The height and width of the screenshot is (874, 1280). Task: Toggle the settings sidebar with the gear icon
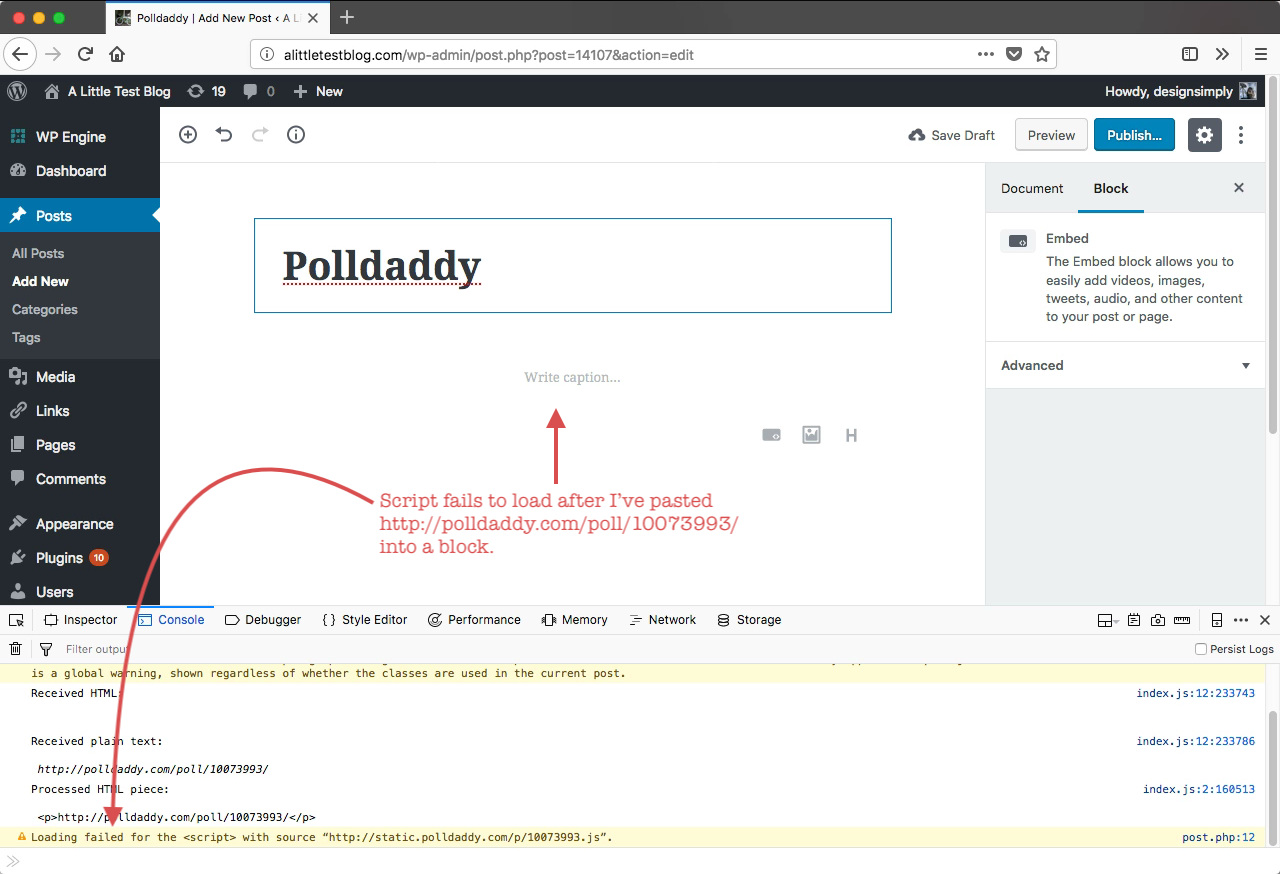(1204, 134)
